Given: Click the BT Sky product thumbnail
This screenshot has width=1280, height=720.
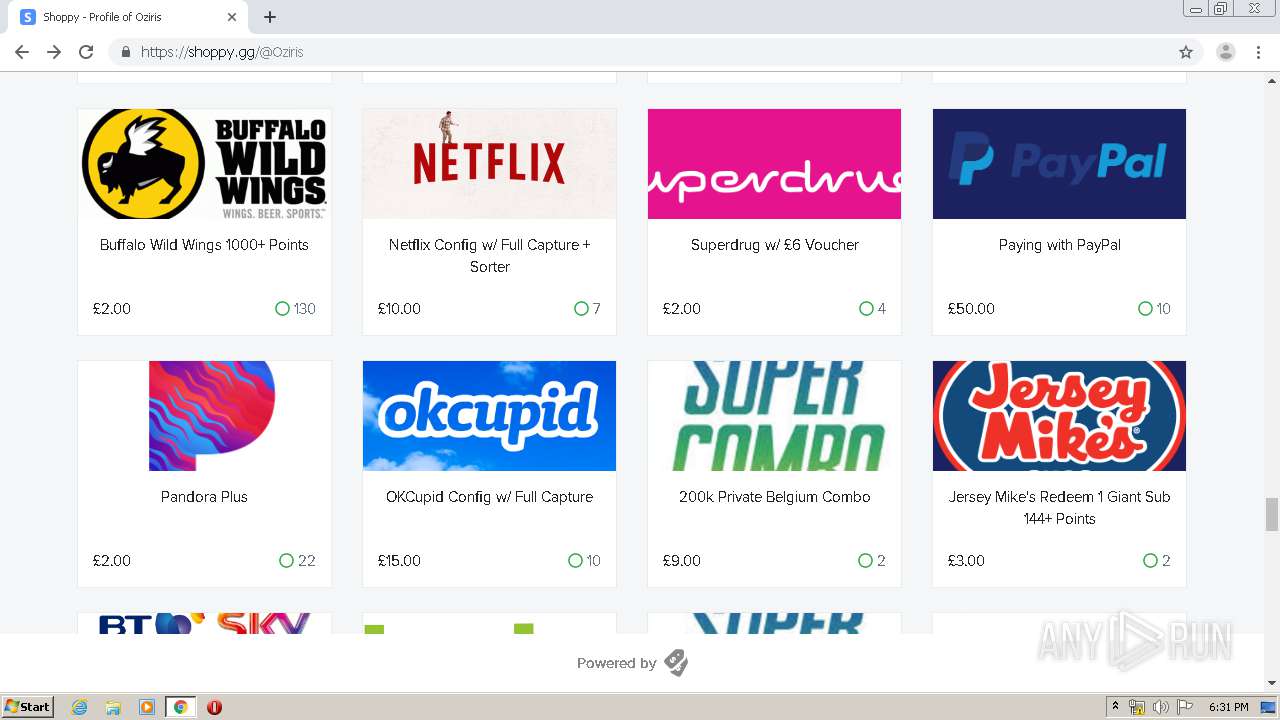Looking at the screenshot, I should click(x=204, y=623).
